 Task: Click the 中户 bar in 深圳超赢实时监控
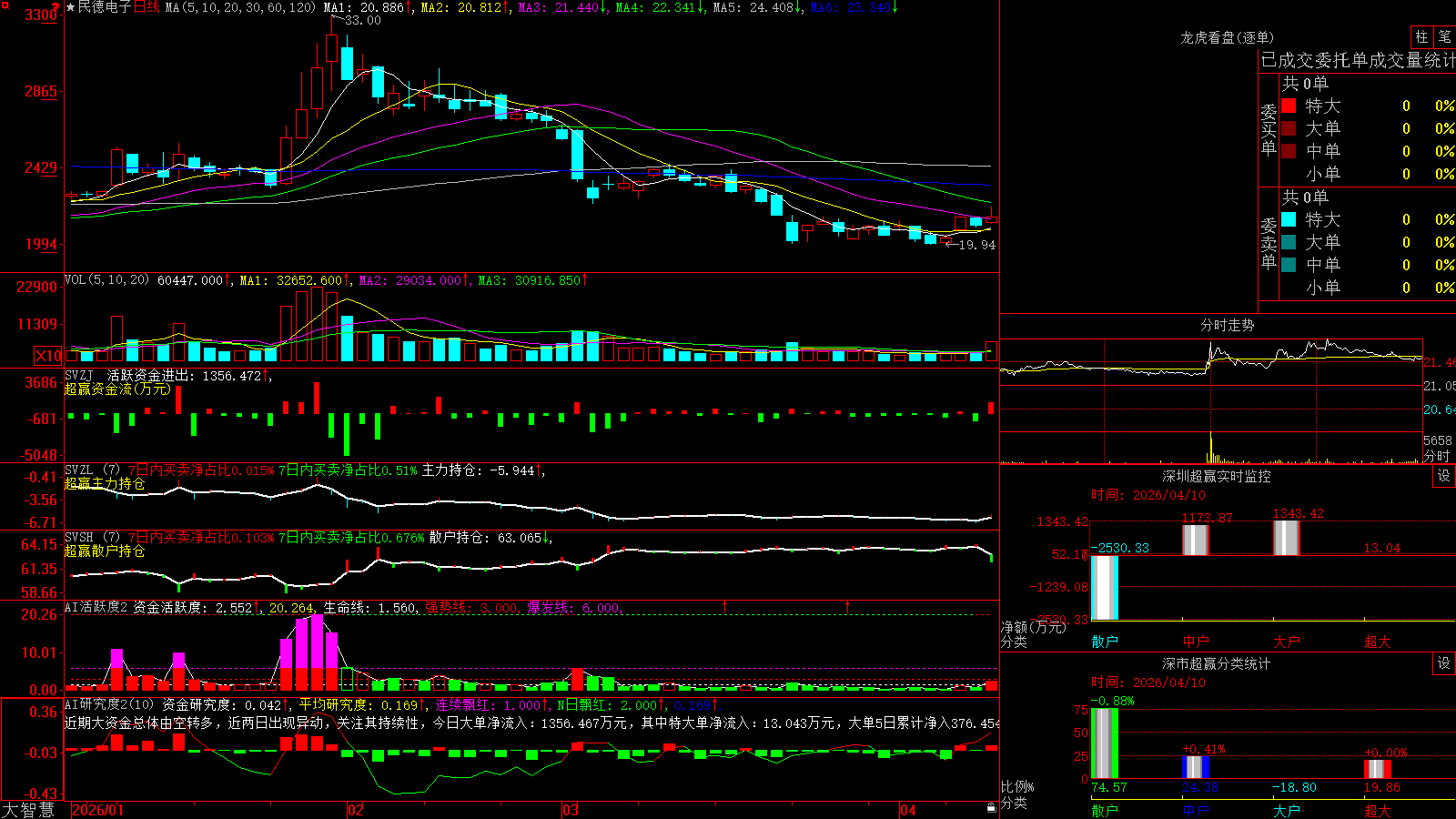[1196, 540]
